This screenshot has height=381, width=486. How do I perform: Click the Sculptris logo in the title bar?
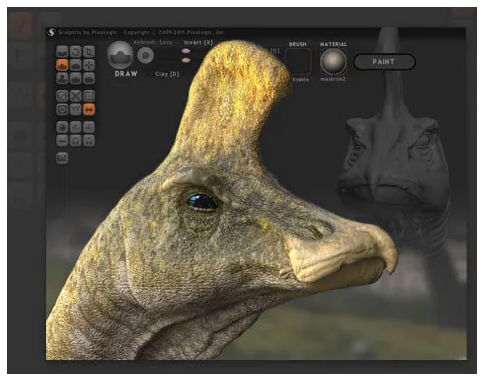tap(51, 32)
